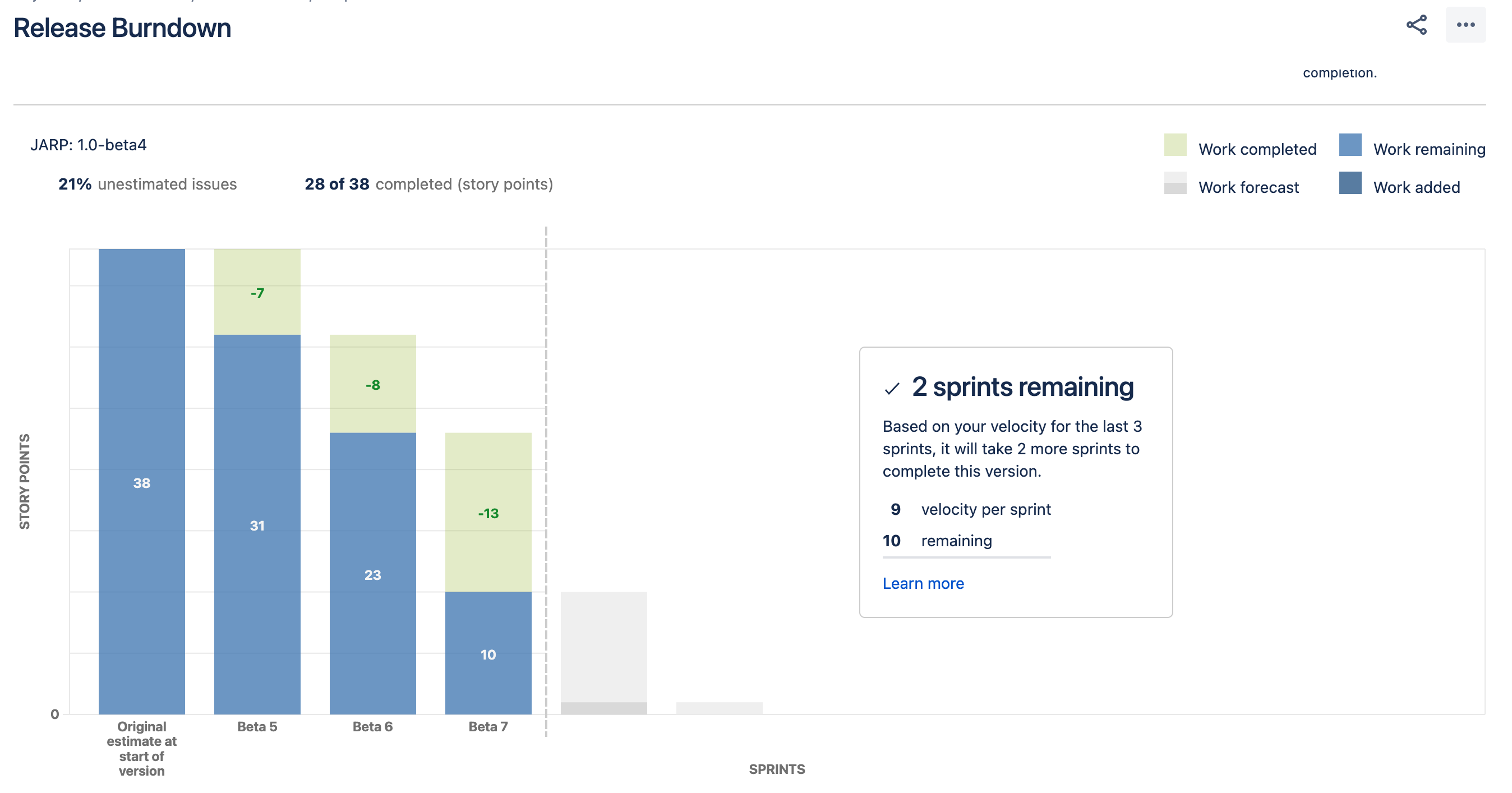Select the Beta 5 remaining segment labeled 31
Screen dimensions: 1512x793
[x=257, y=524]
